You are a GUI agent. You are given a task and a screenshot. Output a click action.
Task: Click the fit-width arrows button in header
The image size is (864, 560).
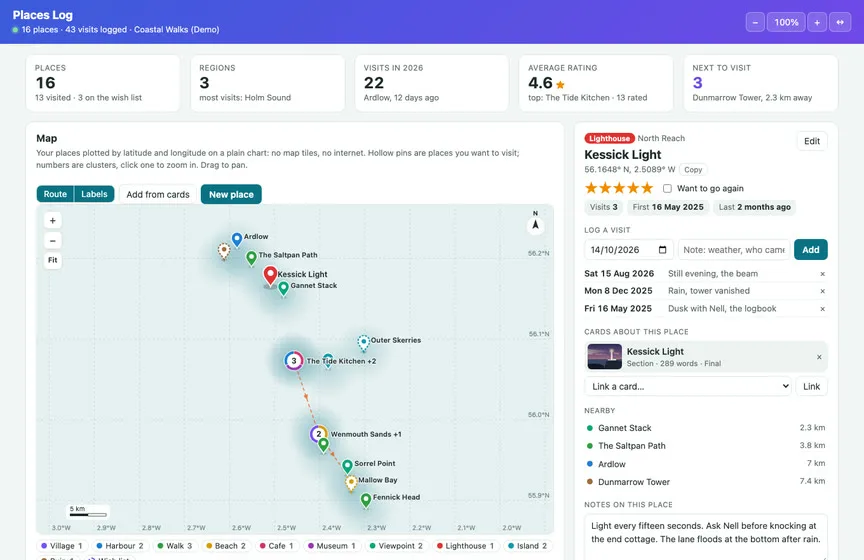pyautogui.click(x=840, y=22)
